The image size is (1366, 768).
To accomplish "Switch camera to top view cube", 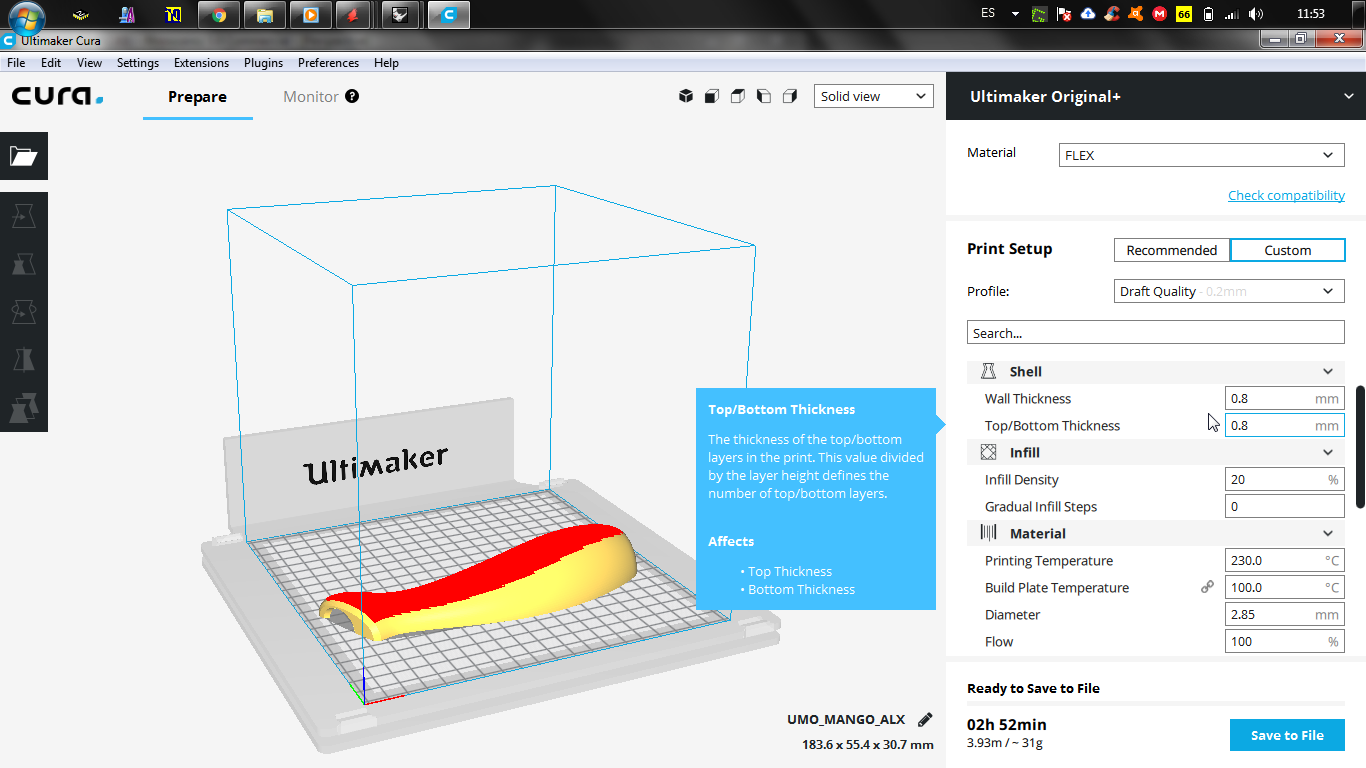I will [x=738, y=96].
